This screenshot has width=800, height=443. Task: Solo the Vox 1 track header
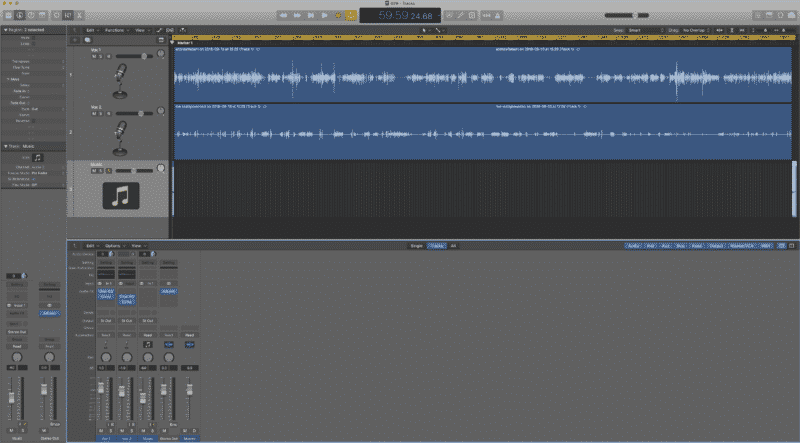point(101,57)
